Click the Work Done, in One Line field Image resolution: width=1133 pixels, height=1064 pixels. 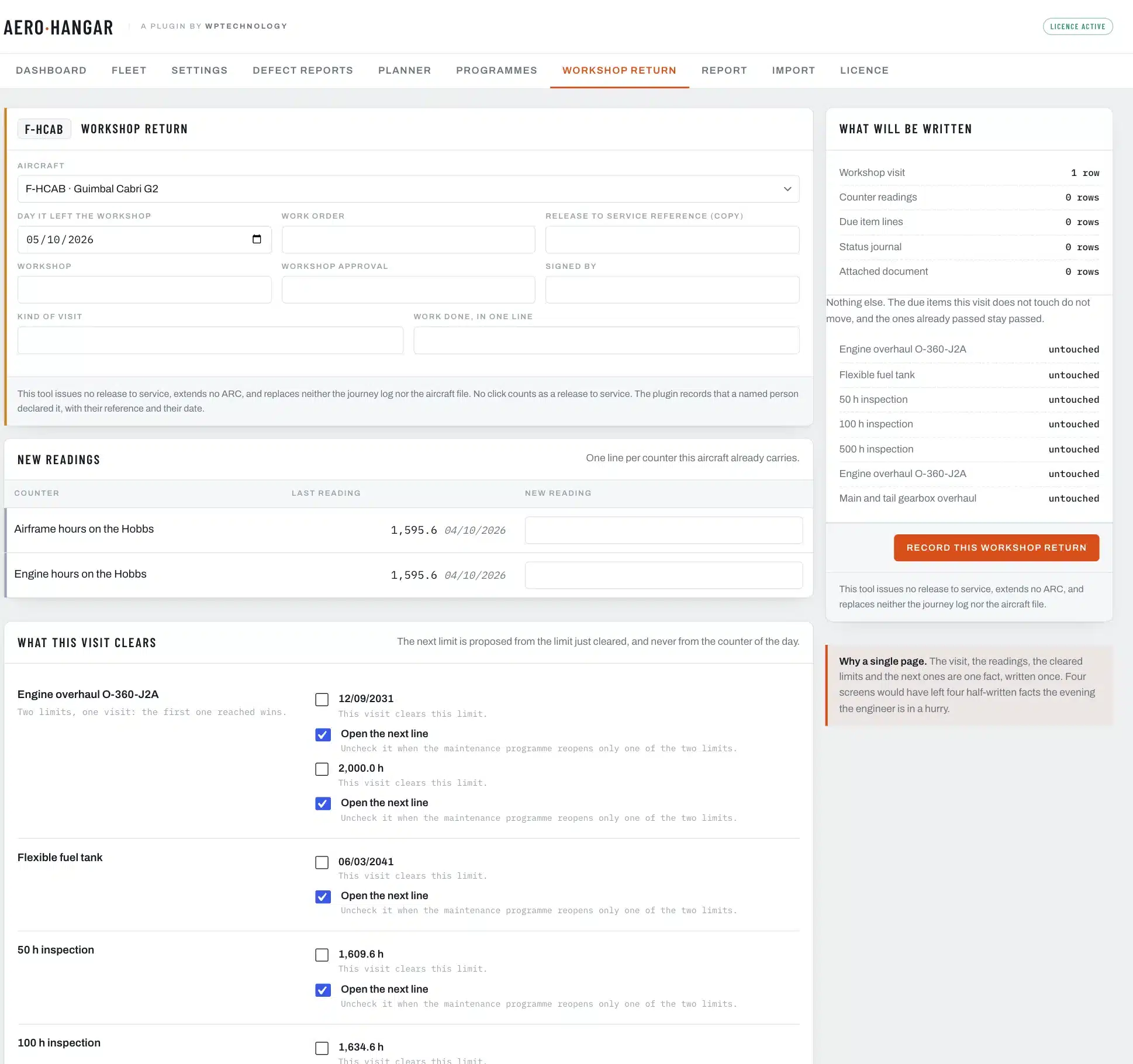point(606,340)
